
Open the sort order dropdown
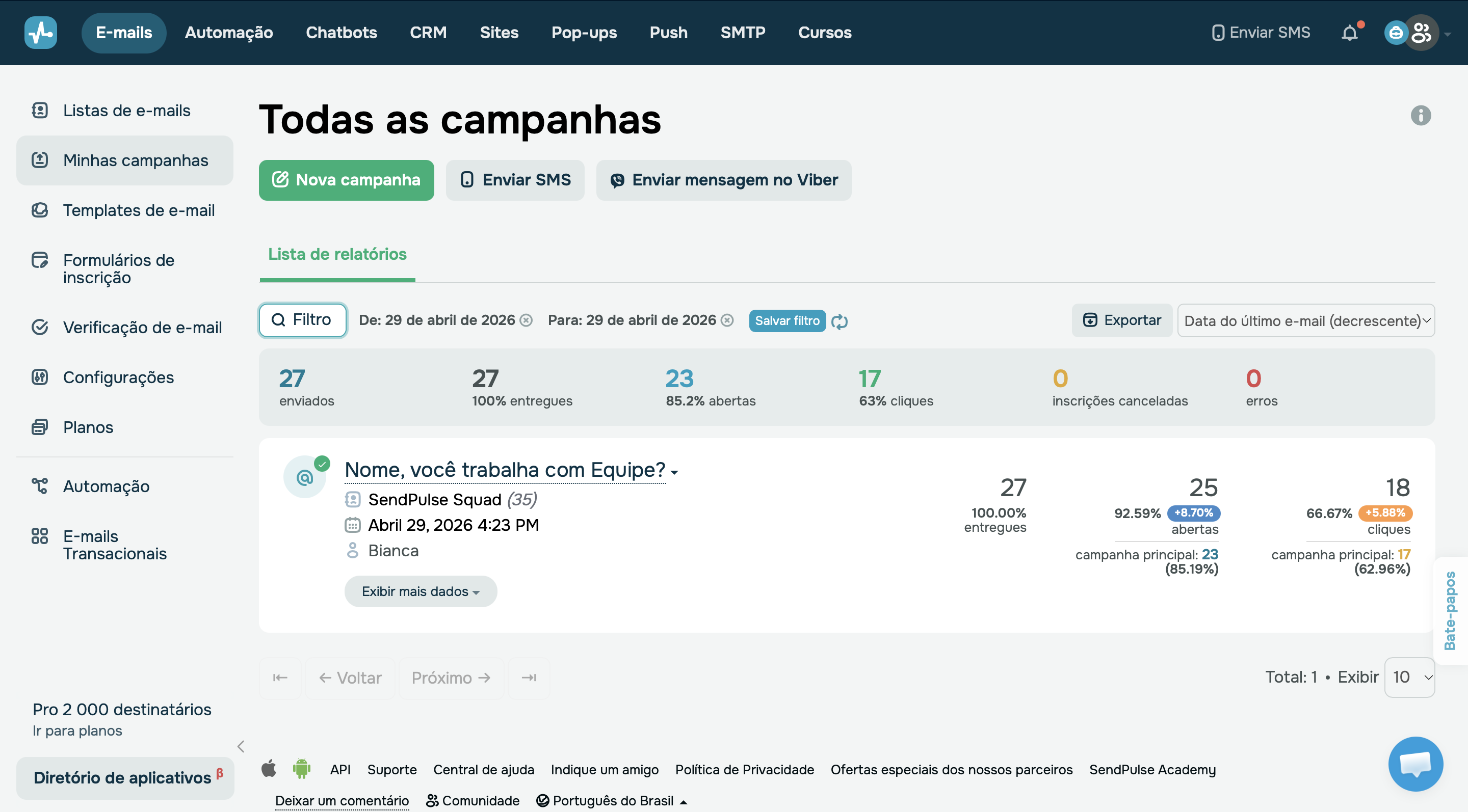coord(1305,320)
